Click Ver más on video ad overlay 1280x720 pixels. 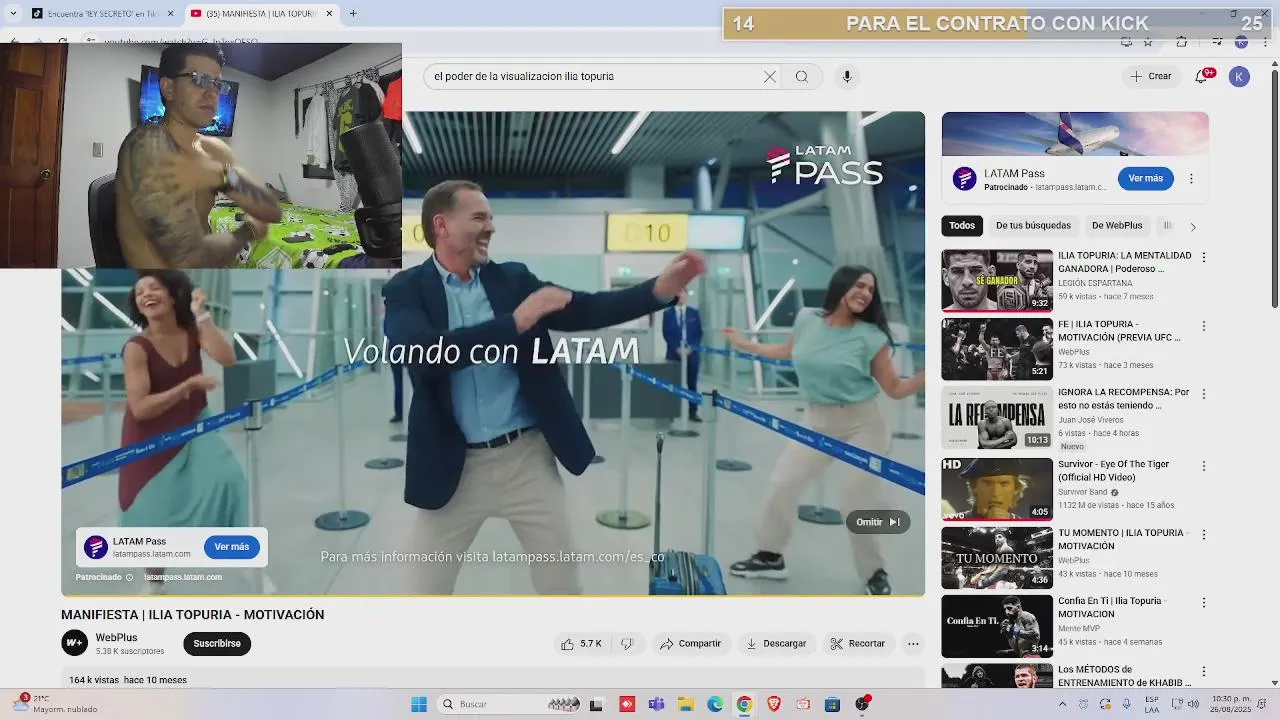232,547
